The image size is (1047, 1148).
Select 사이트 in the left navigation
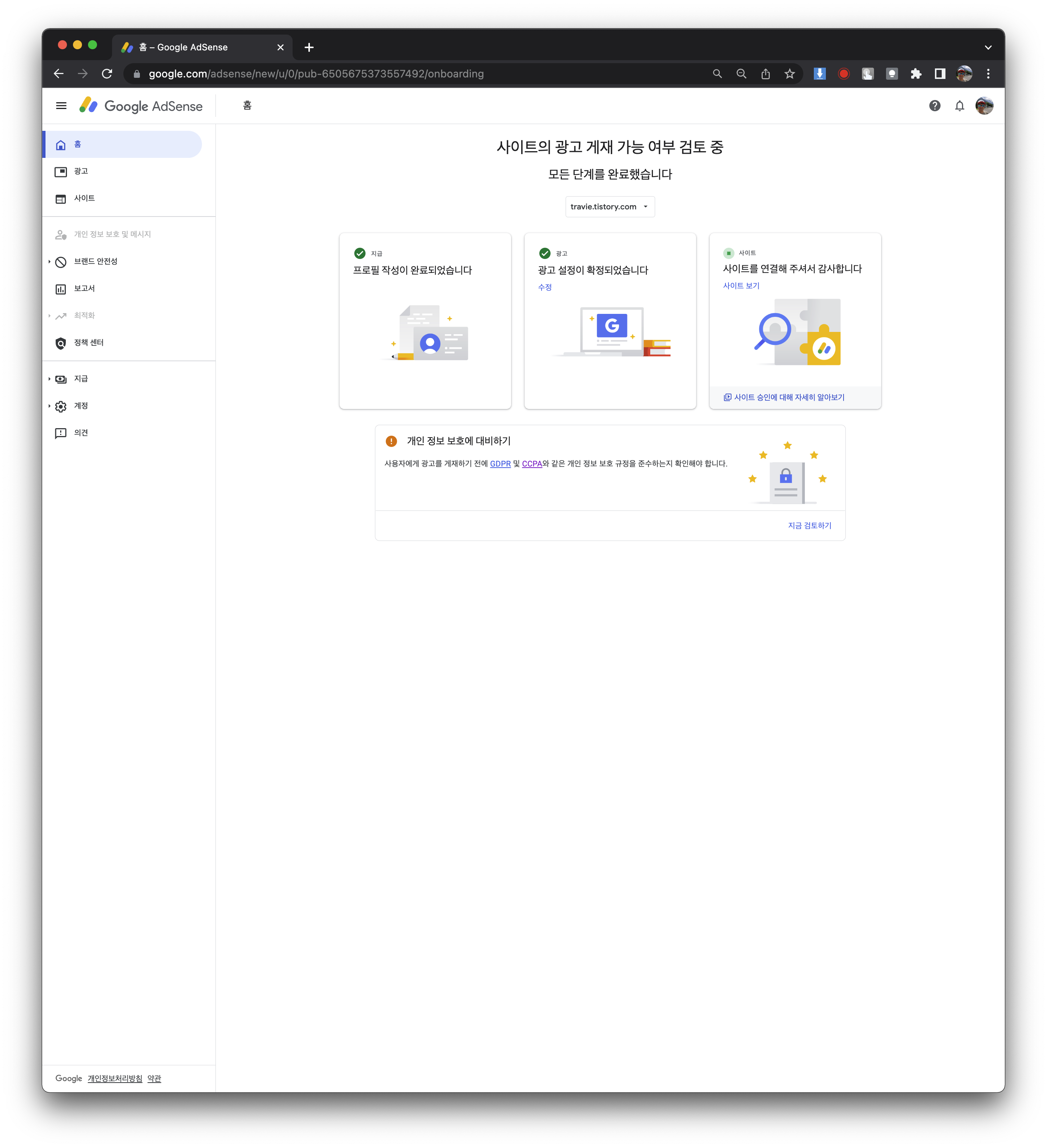pos(84,198)
